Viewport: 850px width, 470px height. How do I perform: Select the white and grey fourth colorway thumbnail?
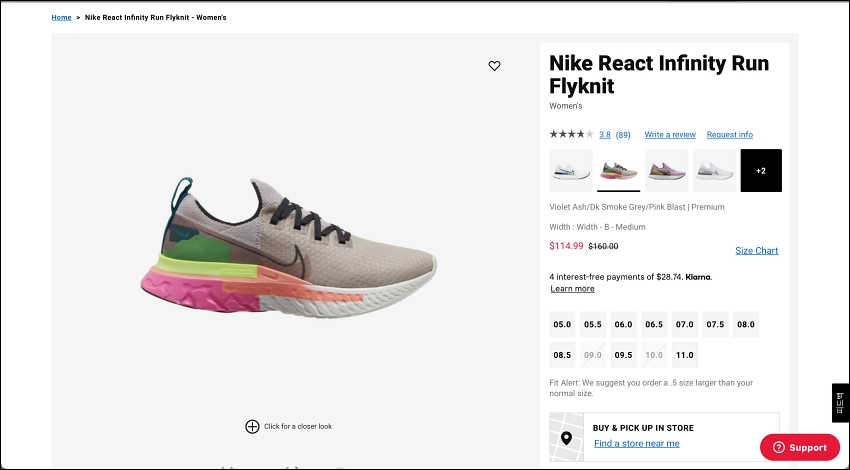coord(714,170)
